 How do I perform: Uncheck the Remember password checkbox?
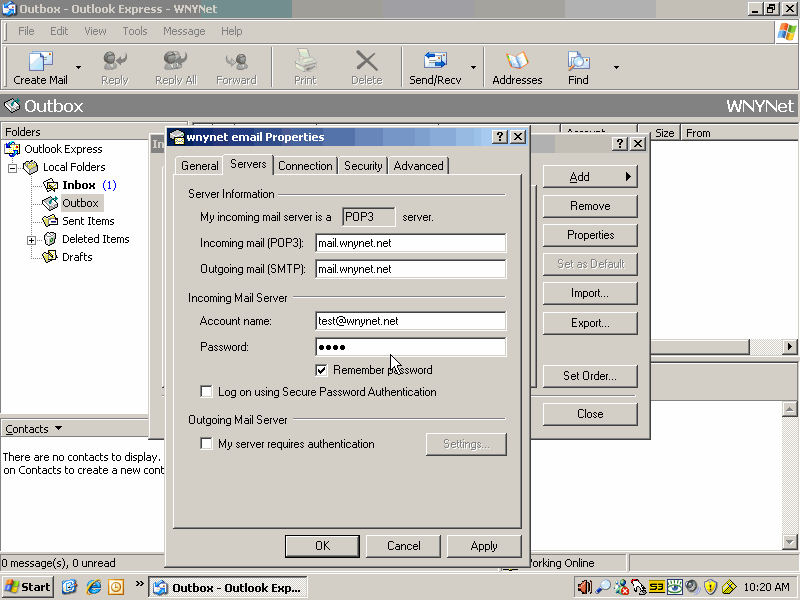[x=321, y=370]
